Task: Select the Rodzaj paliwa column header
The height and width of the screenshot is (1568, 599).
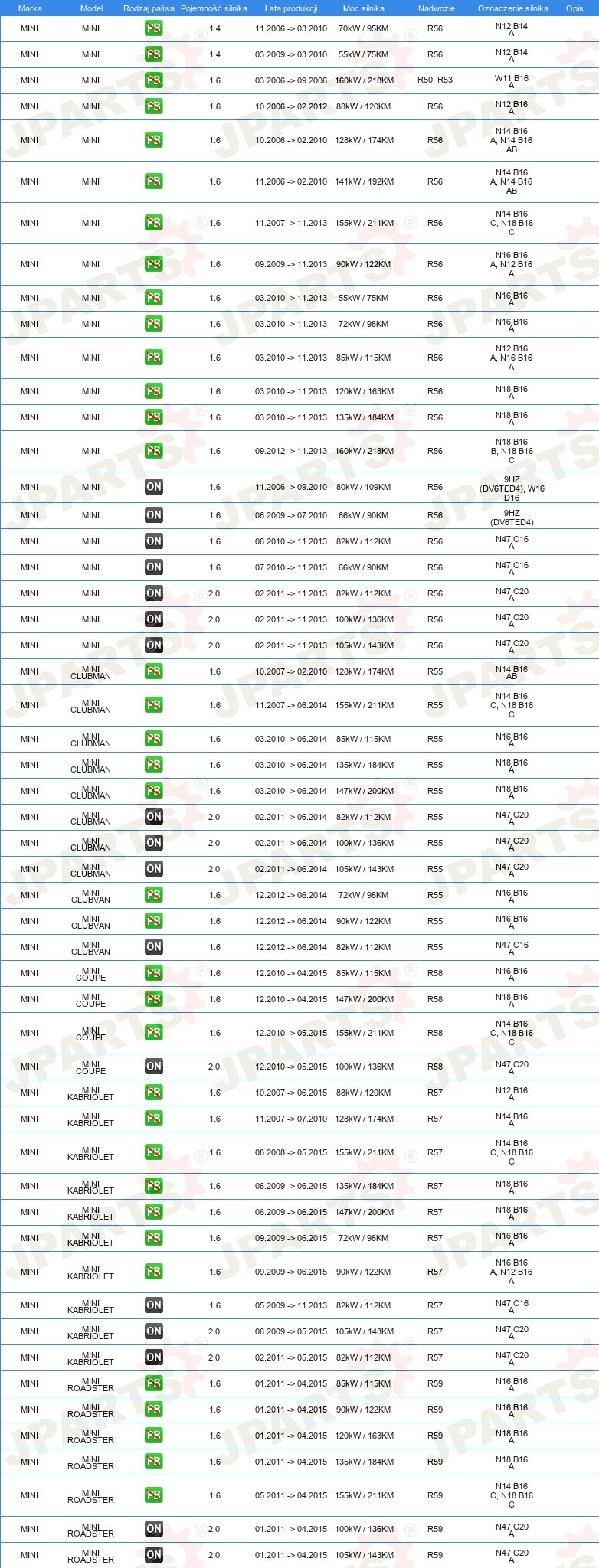Action: pos(149,8)
